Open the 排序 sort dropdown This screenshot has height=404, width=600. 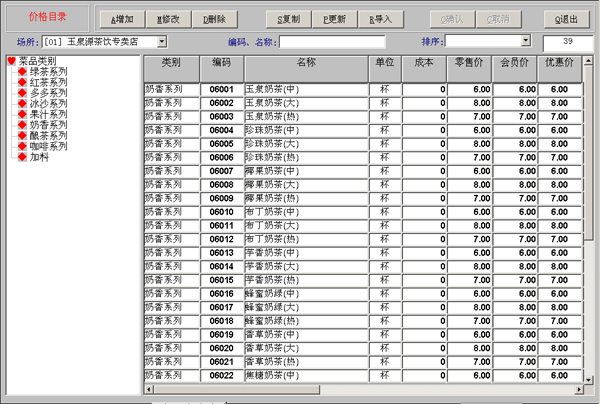(526, 41)
